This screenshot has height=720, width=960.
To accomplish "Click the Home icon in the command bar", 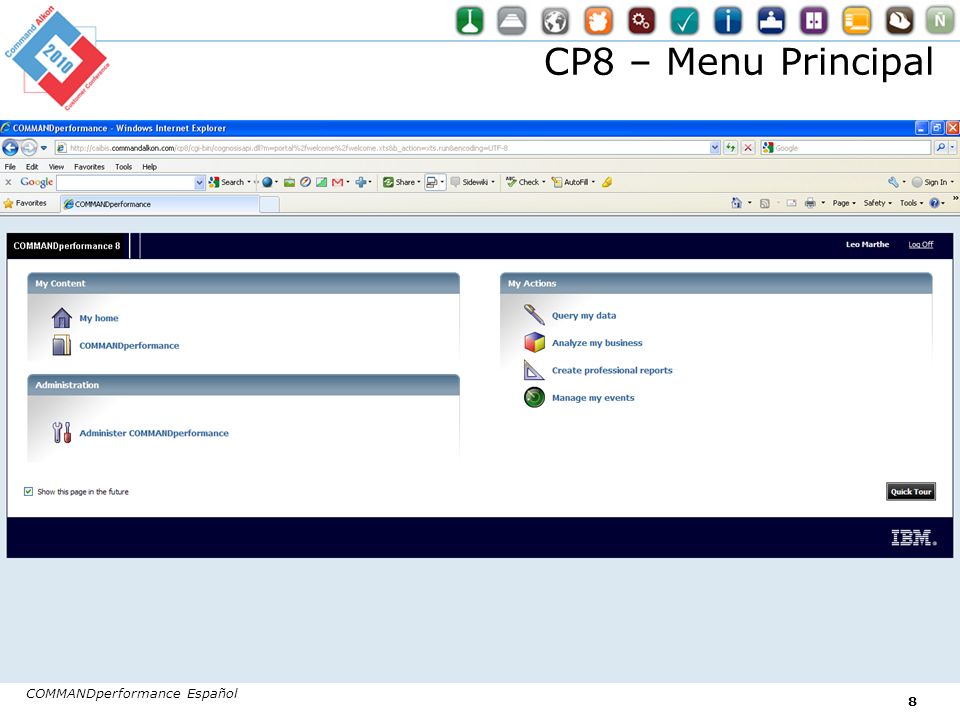I will pos(737,203).
